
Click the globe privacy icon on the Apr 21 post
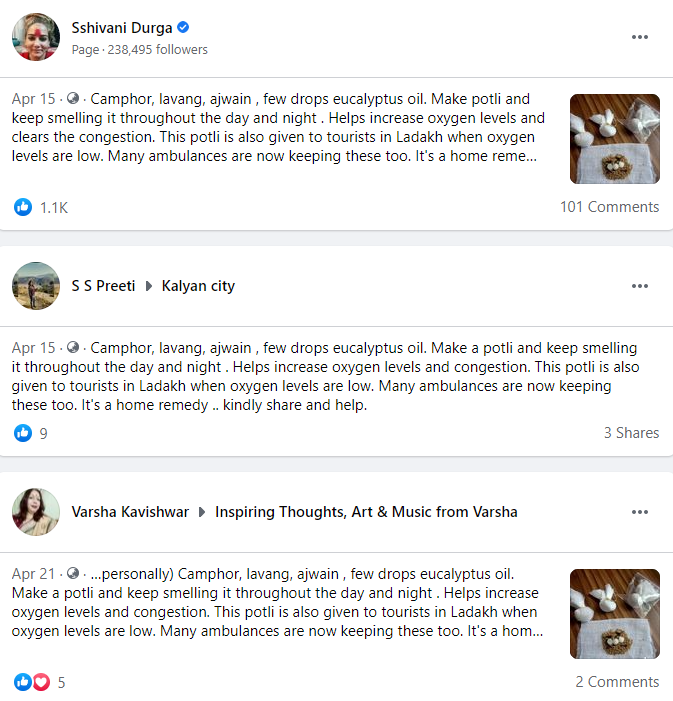pyautogui.click(x=73, y=574)
